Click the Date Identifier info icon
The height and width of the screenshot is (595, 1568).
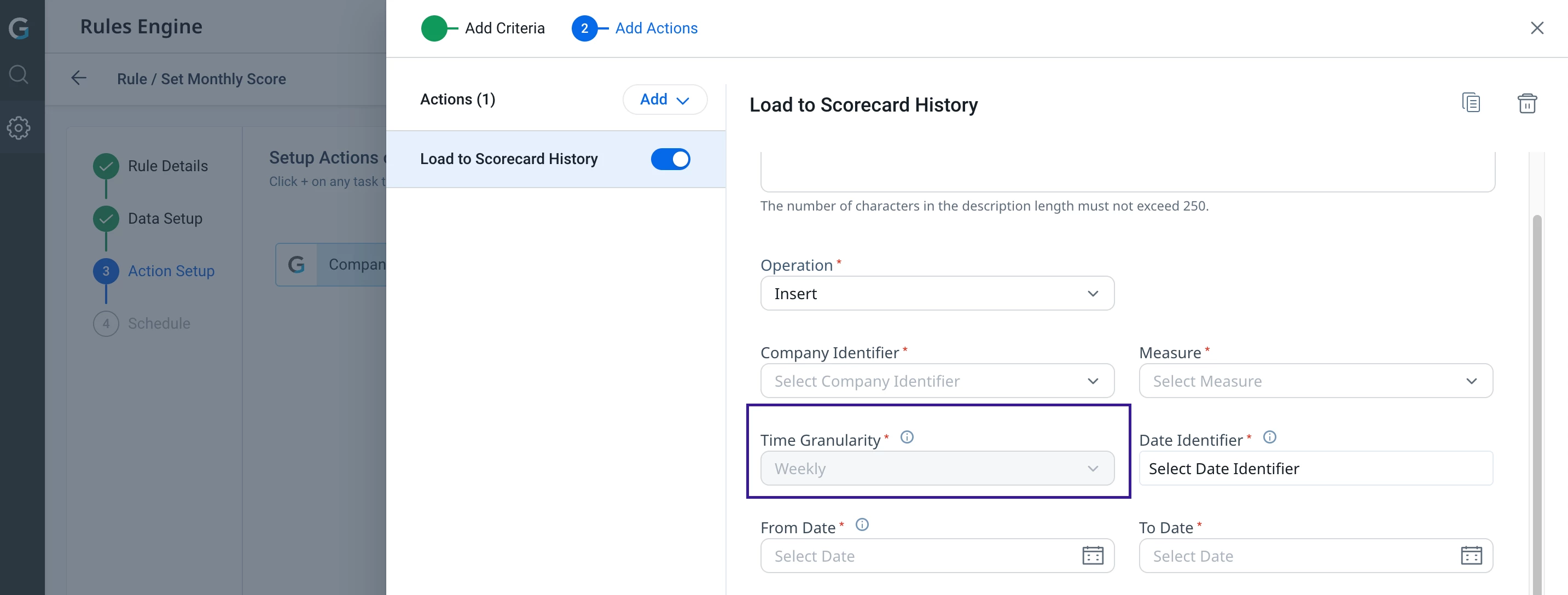1269,437
